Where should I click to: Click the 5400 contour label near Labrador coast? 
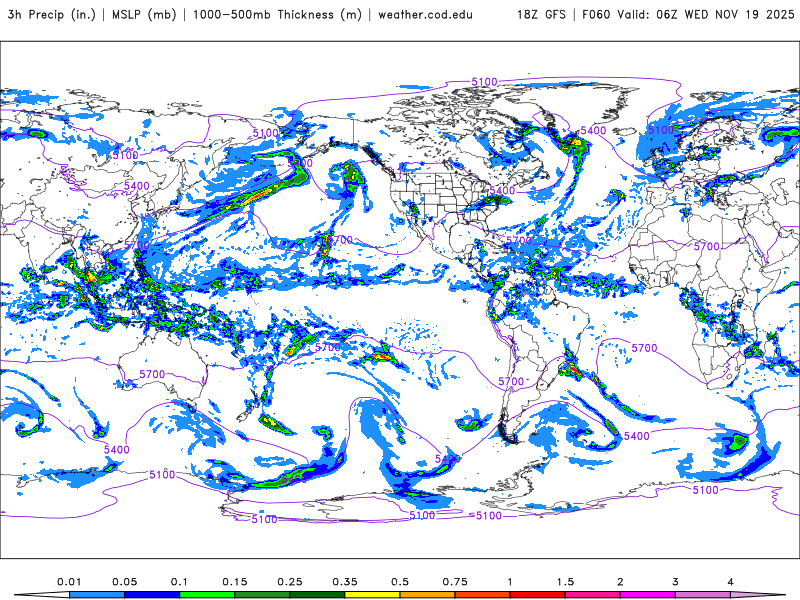[x=593, y=130]
